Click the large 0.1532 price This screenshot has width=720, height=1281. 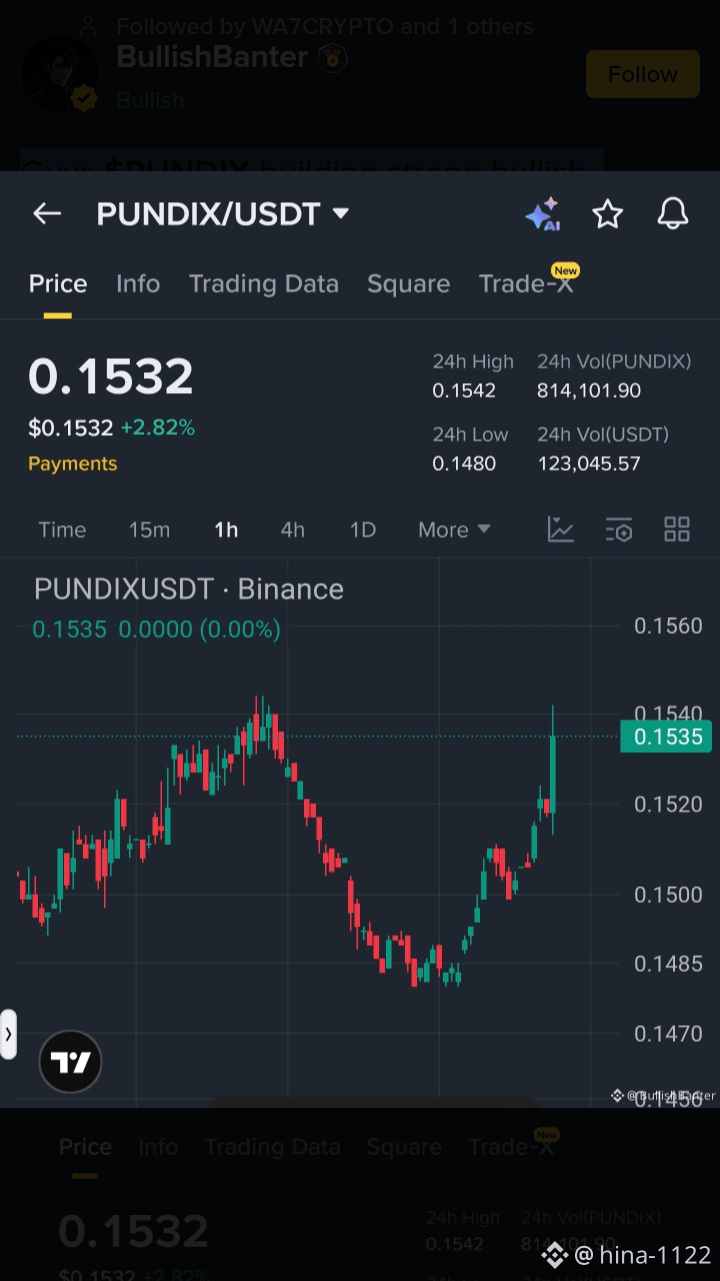111,377
